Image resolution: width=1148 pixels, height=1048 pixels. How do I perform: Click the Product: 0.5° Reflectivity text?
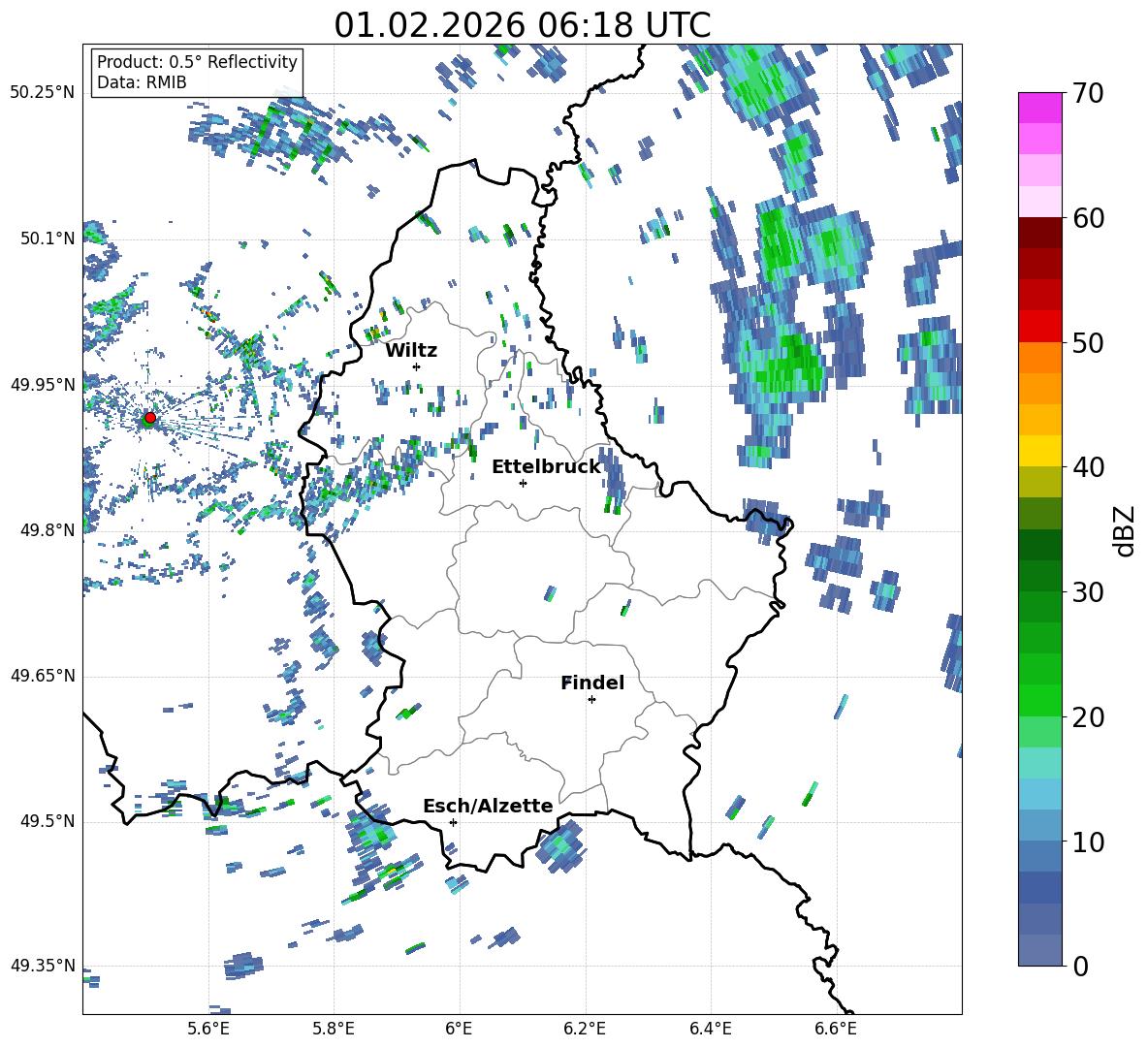pyautogui.click(x=197, y=61)
